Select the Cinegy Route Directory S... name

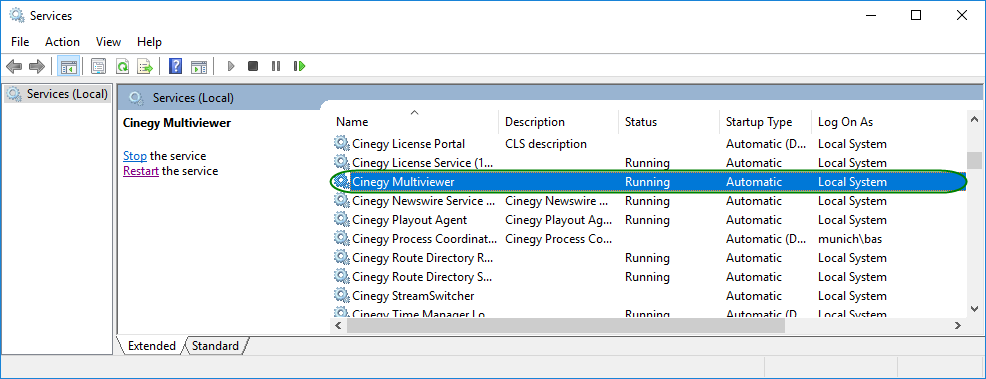[423, 277]
